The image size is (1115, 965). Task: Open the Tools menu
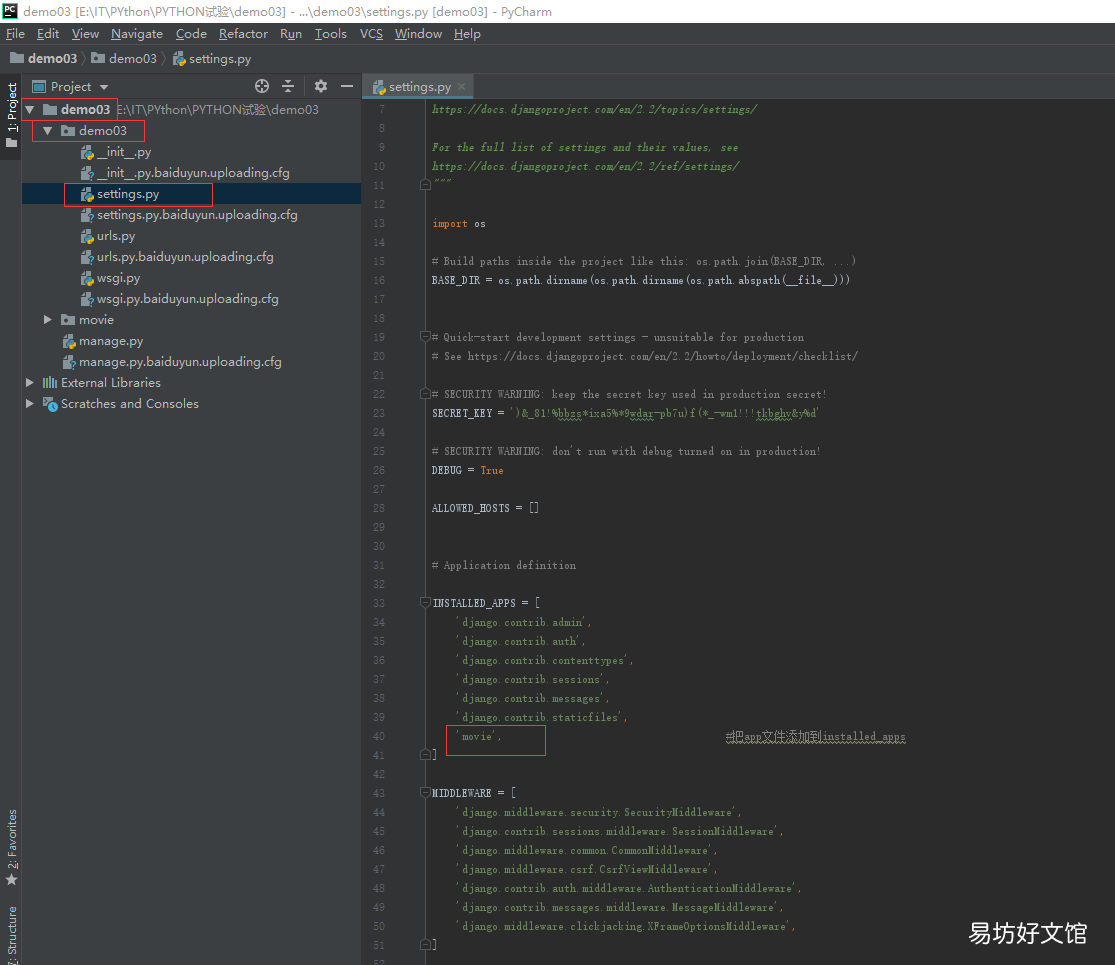(x=331, y=34)
